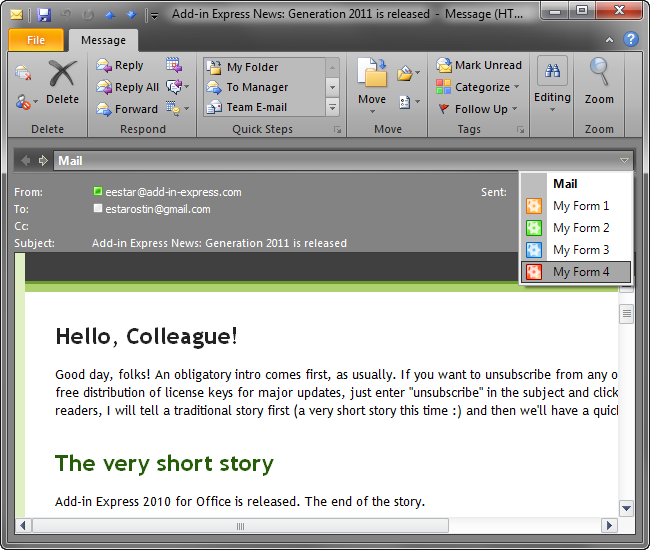Click Reply All in the Respond group
The height and width of the screenshot is (550, 650).
(x=128, y=87)
